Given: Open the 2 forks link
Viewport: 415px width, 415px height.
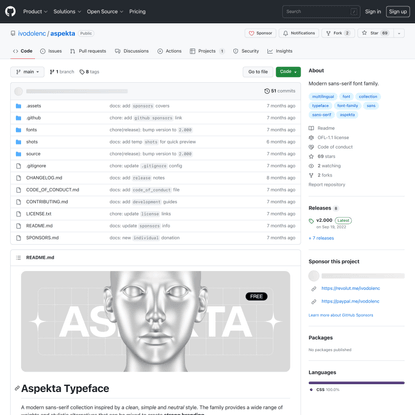Looking at the screenshot, I should coord(320,175).
